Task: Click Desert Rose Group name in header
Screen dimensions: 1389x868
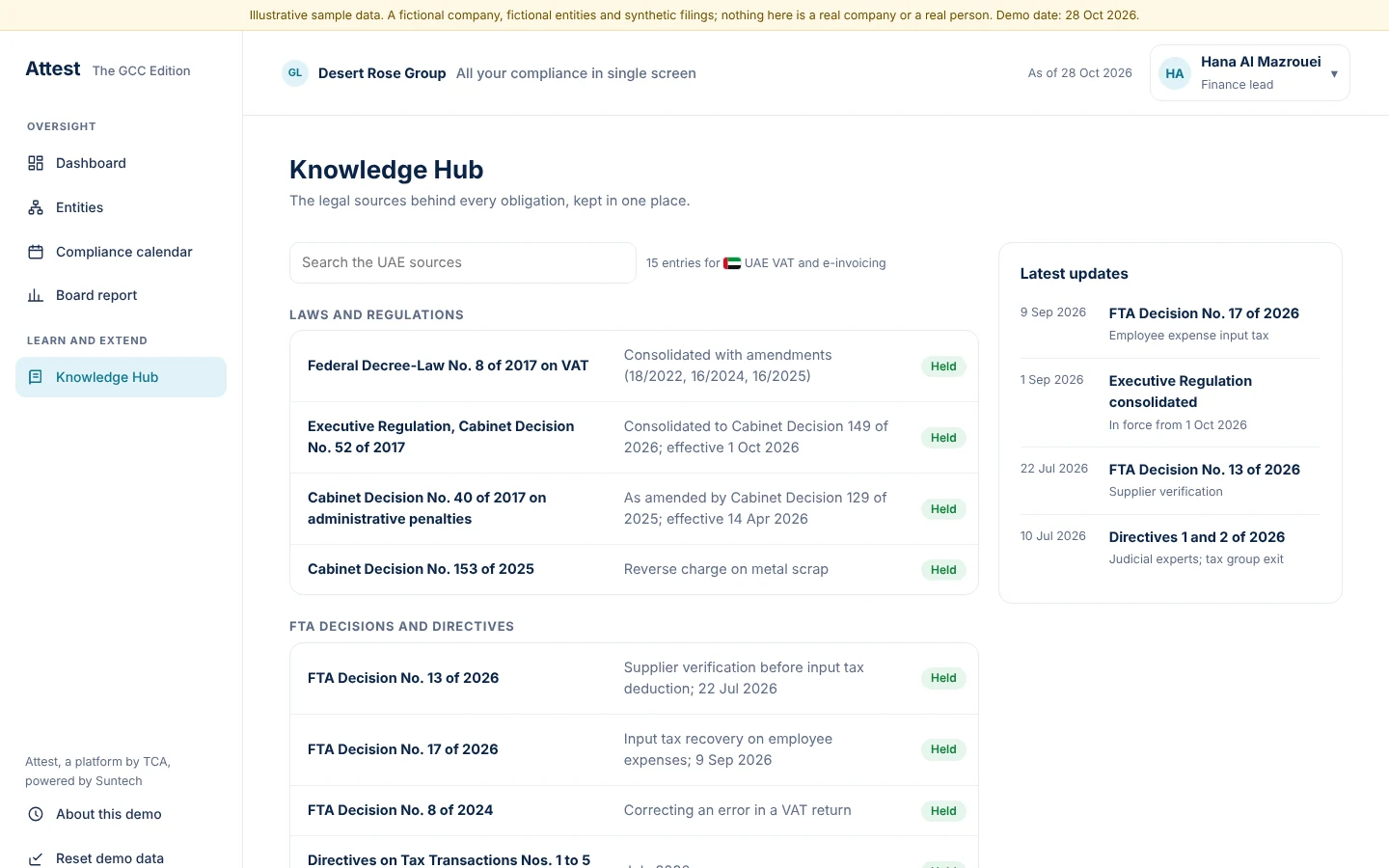Action: coord(382,73)
